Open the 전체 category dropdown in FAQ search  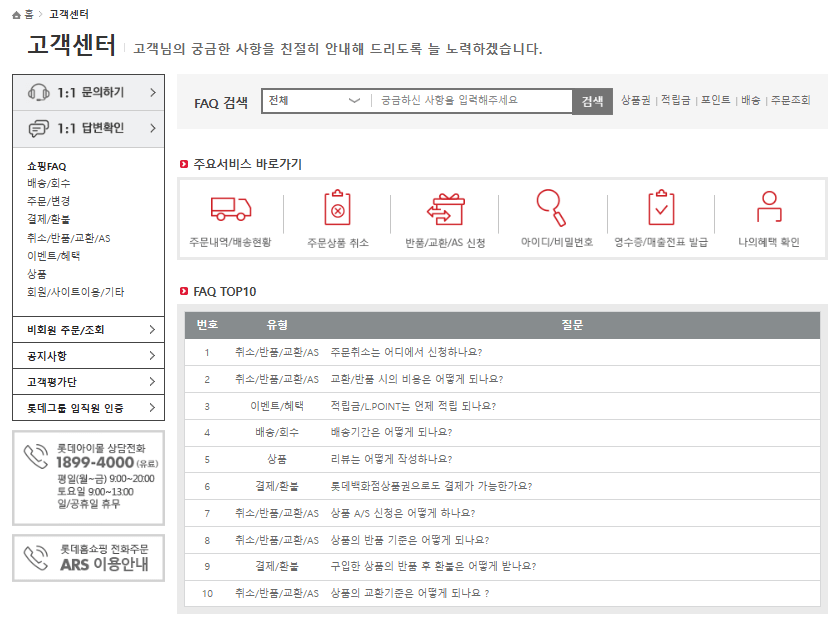coord(315,101)
